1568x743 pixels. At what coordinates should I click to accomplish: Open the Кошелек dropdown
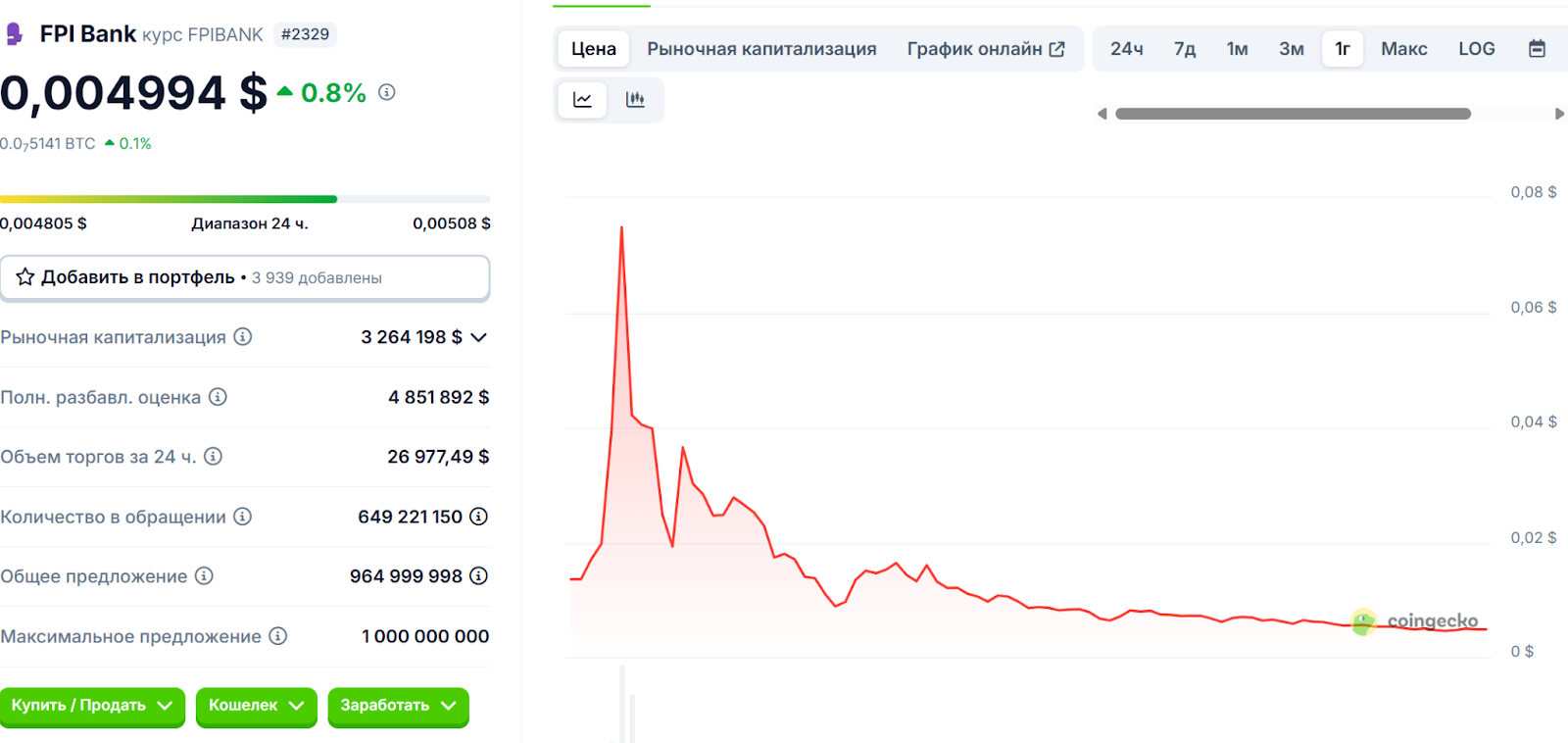(x=256, y=706)
